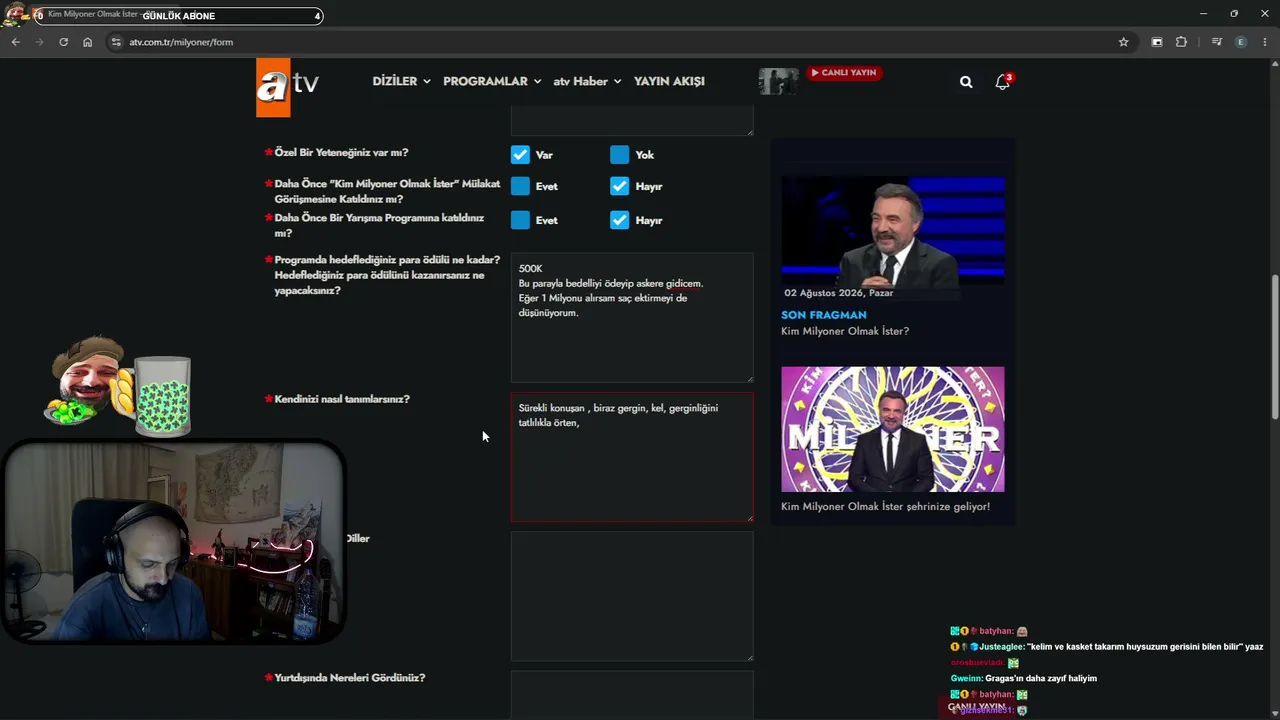Open the browser home page icon
Image resolution: width=1280 pixels, height=720 pixels.
pos(87,42)
